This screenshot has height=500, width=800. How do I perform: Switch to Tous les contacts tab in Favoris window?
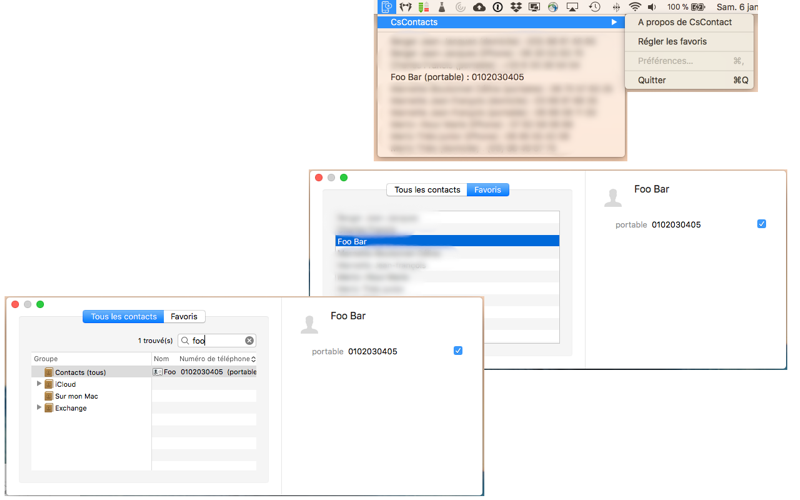[x=427, y=190]
